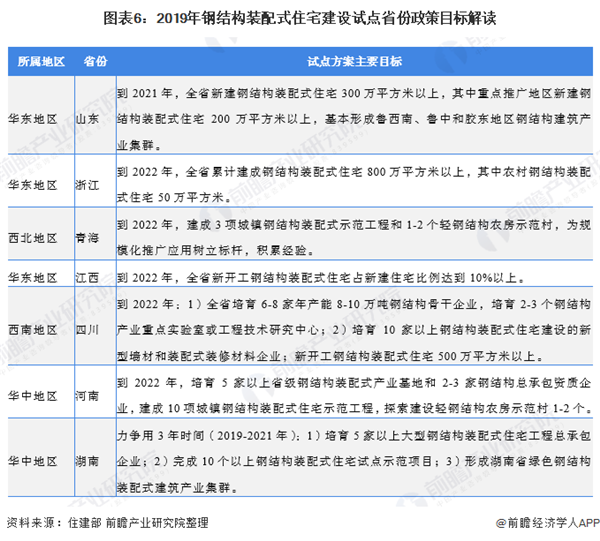Click '华中地区' in the 河南 row
This screenshot has height=541, width=600.
[33, 396]
